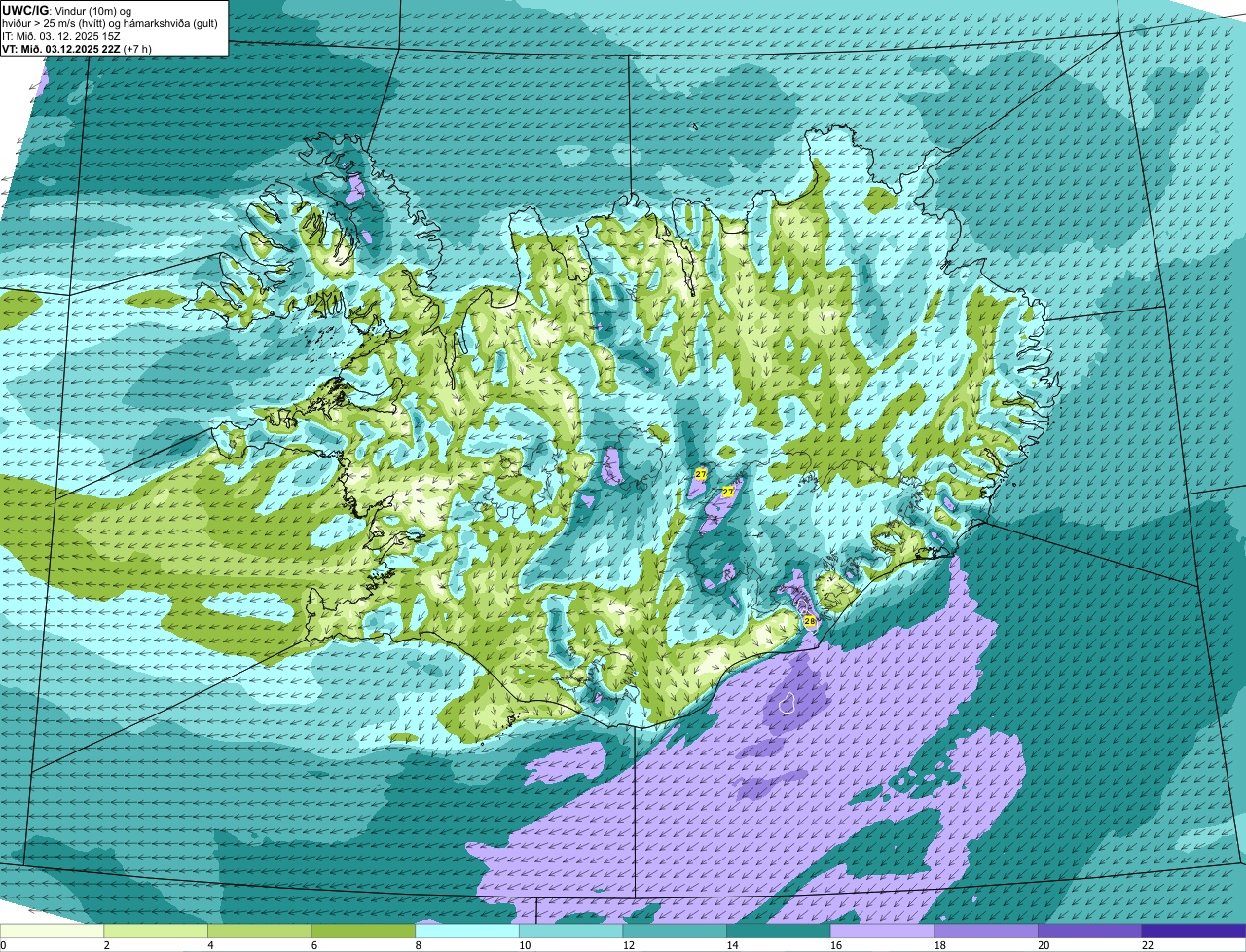Select the 20–22 m/s violet legend swatch
Viewport: 1246px width, 952px height.
tap(1090, 931)
